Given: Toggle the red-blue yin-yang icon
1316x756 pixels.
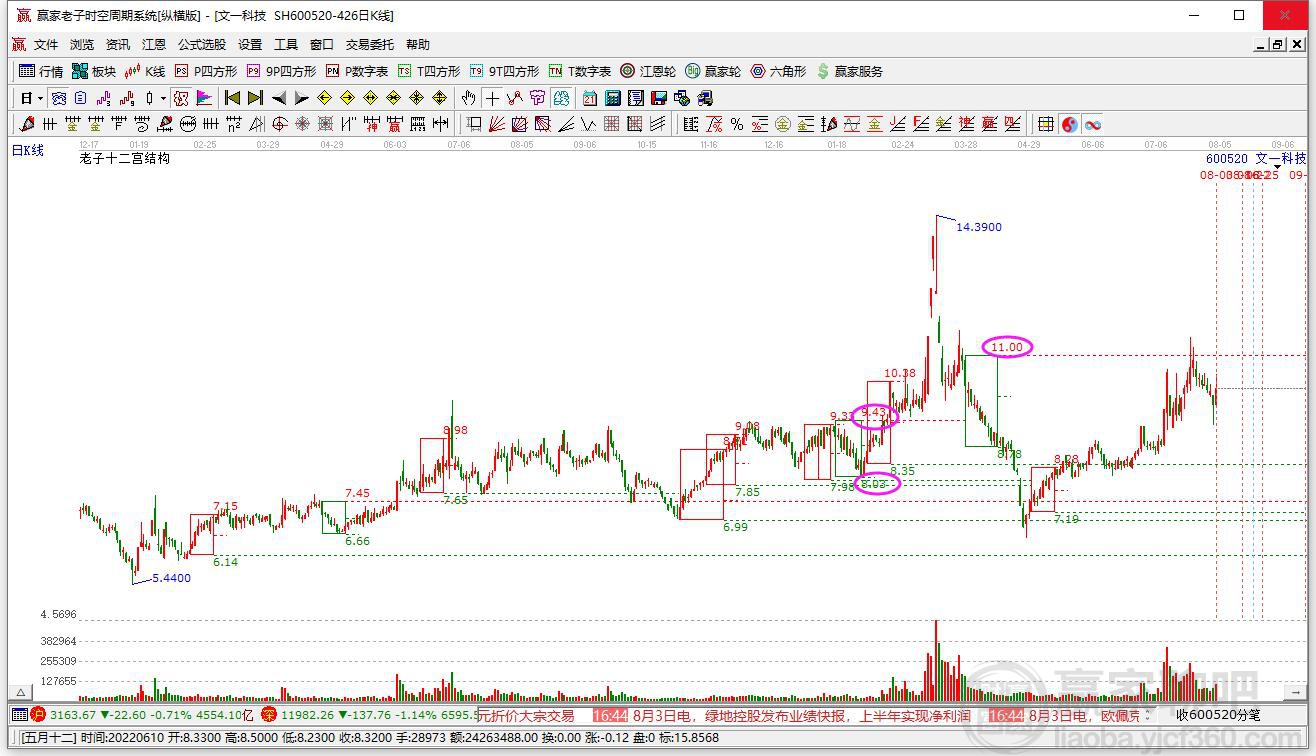Looking at the screenshot, I should (1070, 124).
